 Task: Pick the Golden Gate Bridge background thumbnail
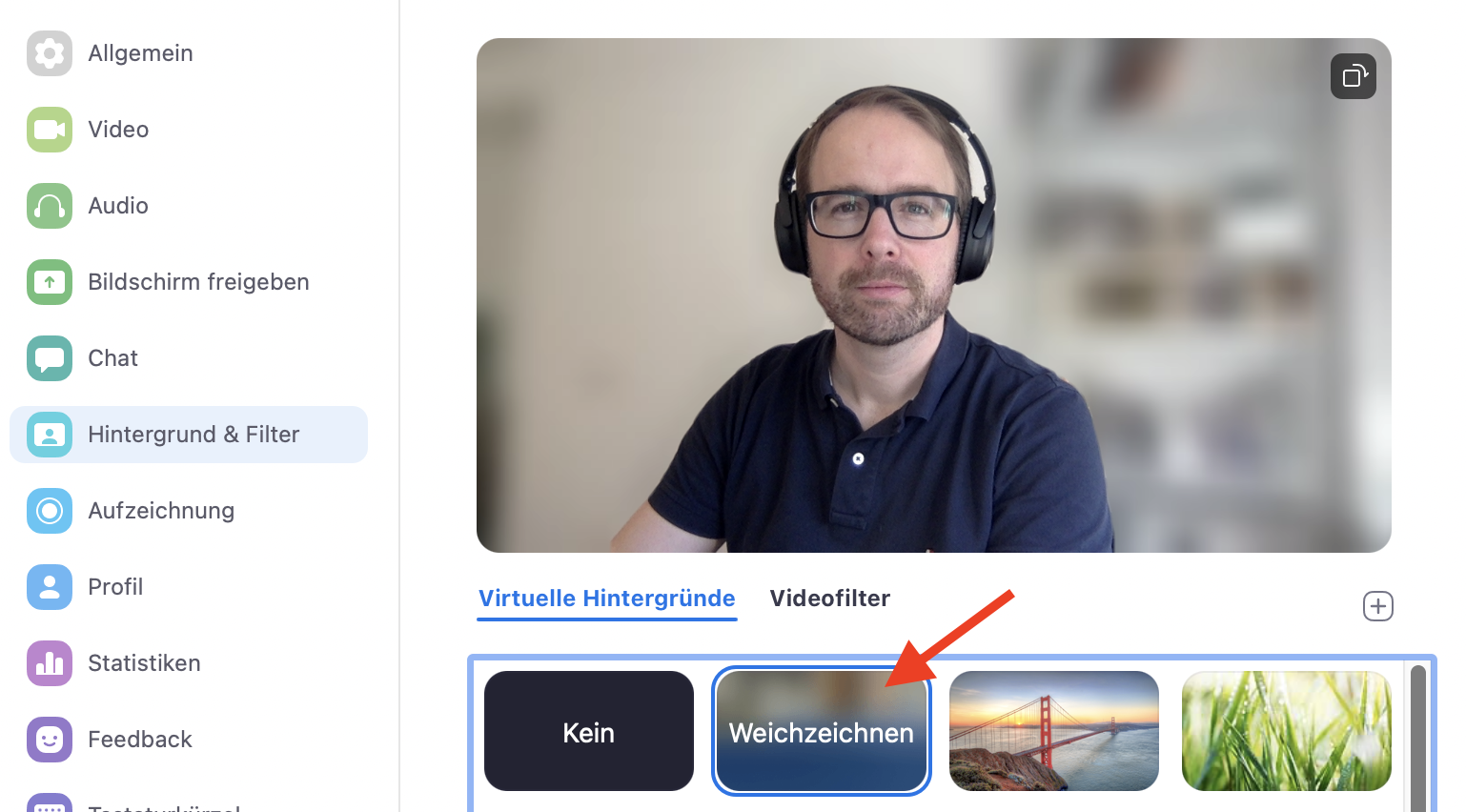(1054, 731)
